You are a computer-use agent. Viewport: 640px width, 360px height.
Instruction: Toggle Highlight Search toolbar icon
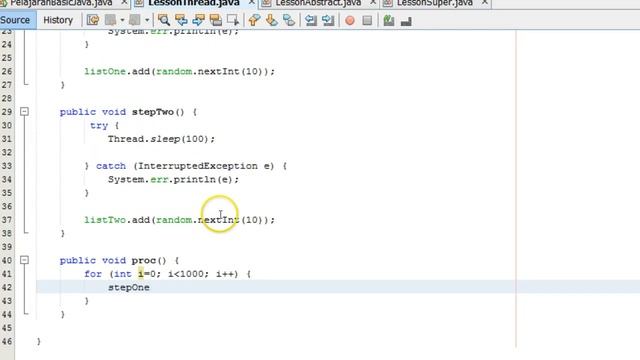216,20
